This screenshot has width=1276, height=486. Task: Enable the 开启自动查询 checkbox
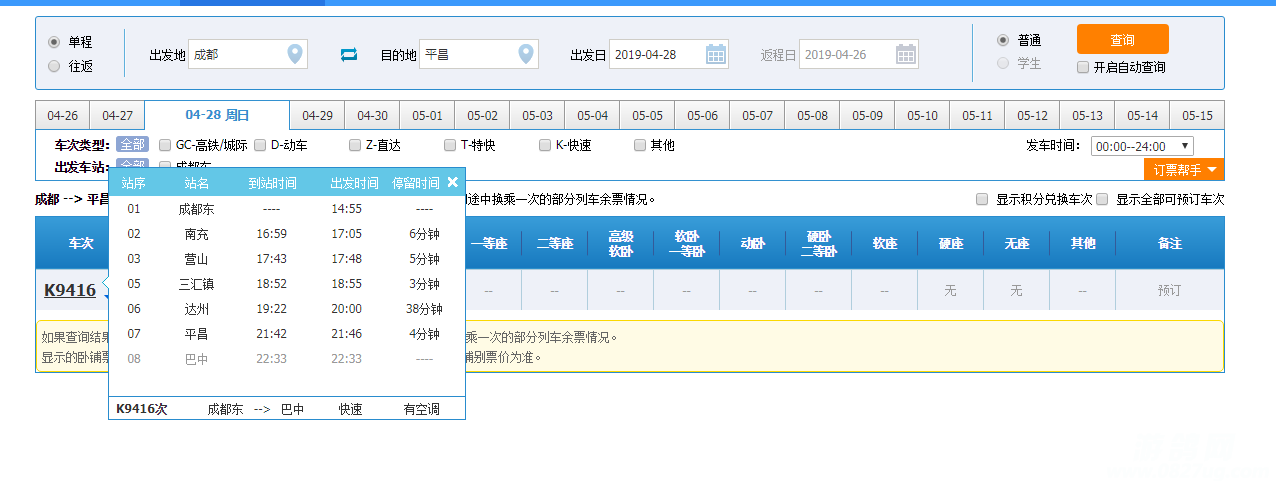(x=1083, y=68)
